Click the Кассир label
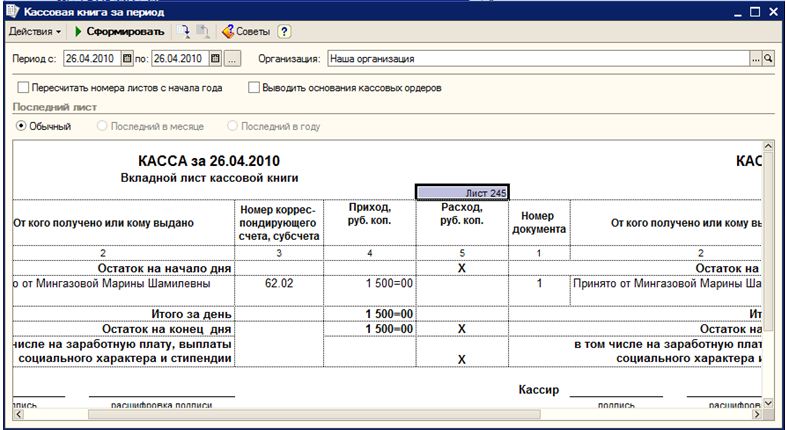Screen dimensions: 786x430 tap(539, 390)
